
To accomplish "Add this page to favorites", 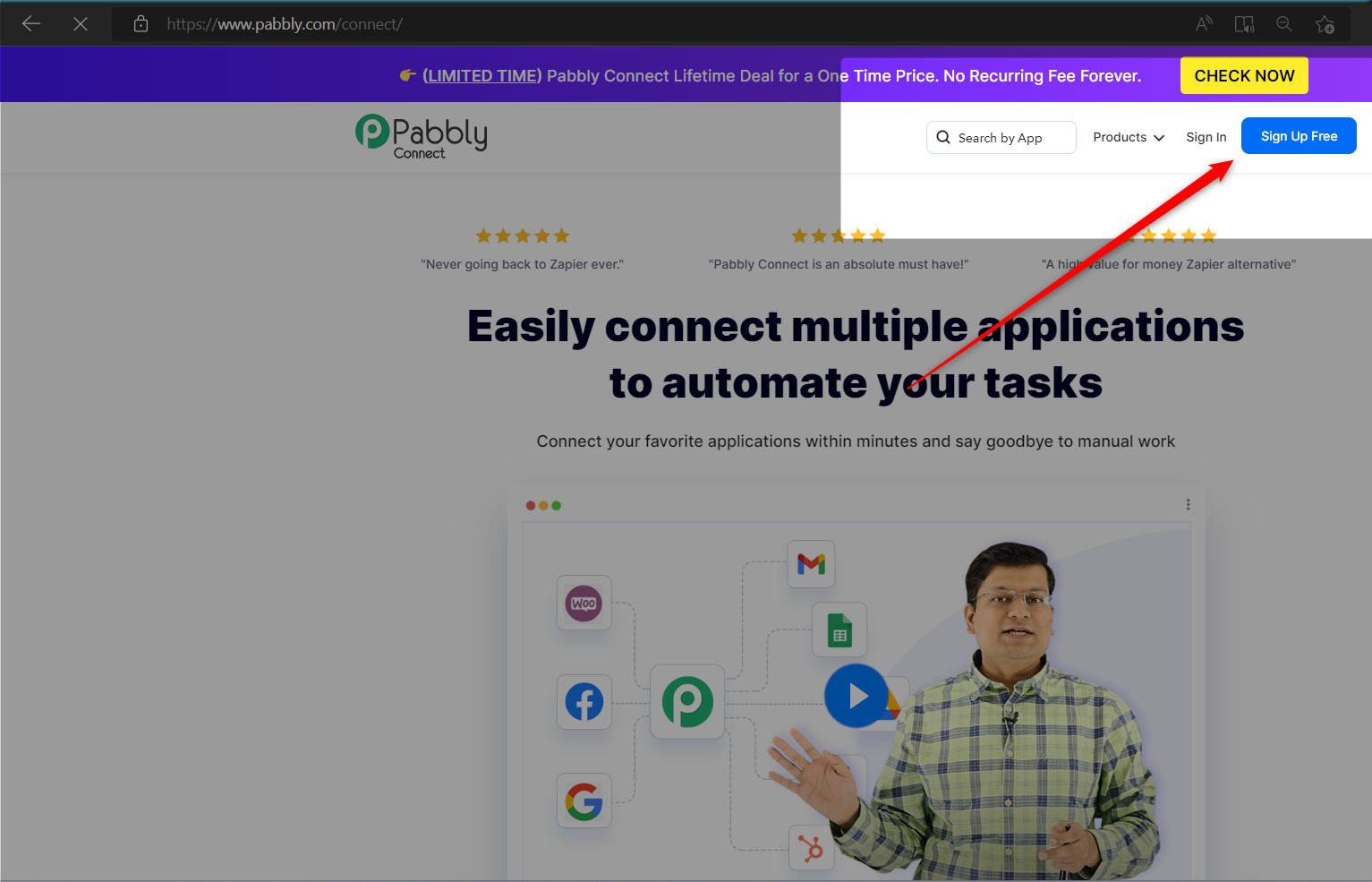I will coord(1325,24).
